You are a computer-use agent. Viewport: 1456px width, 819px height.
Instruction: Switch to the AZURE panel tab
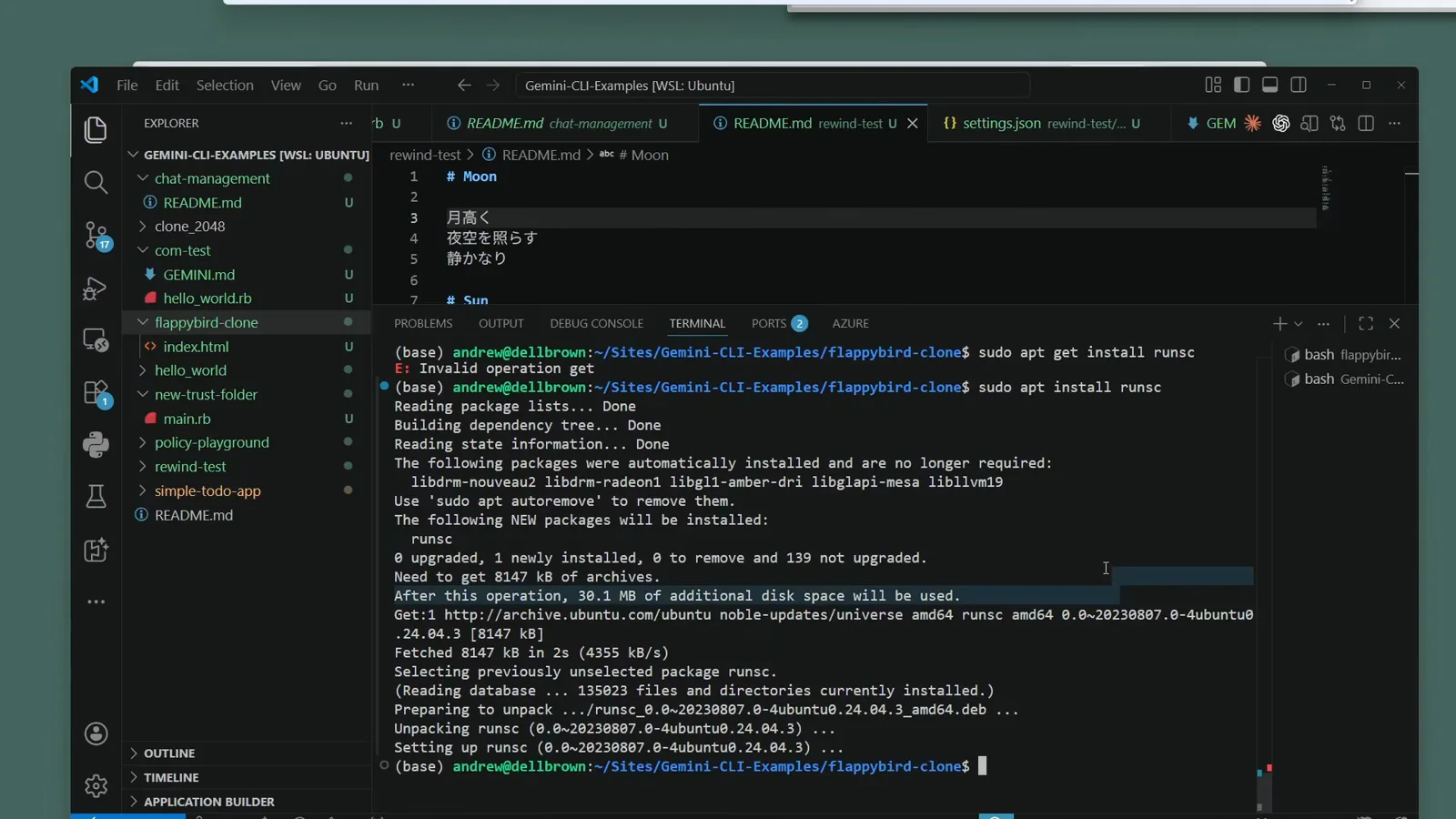851,323
